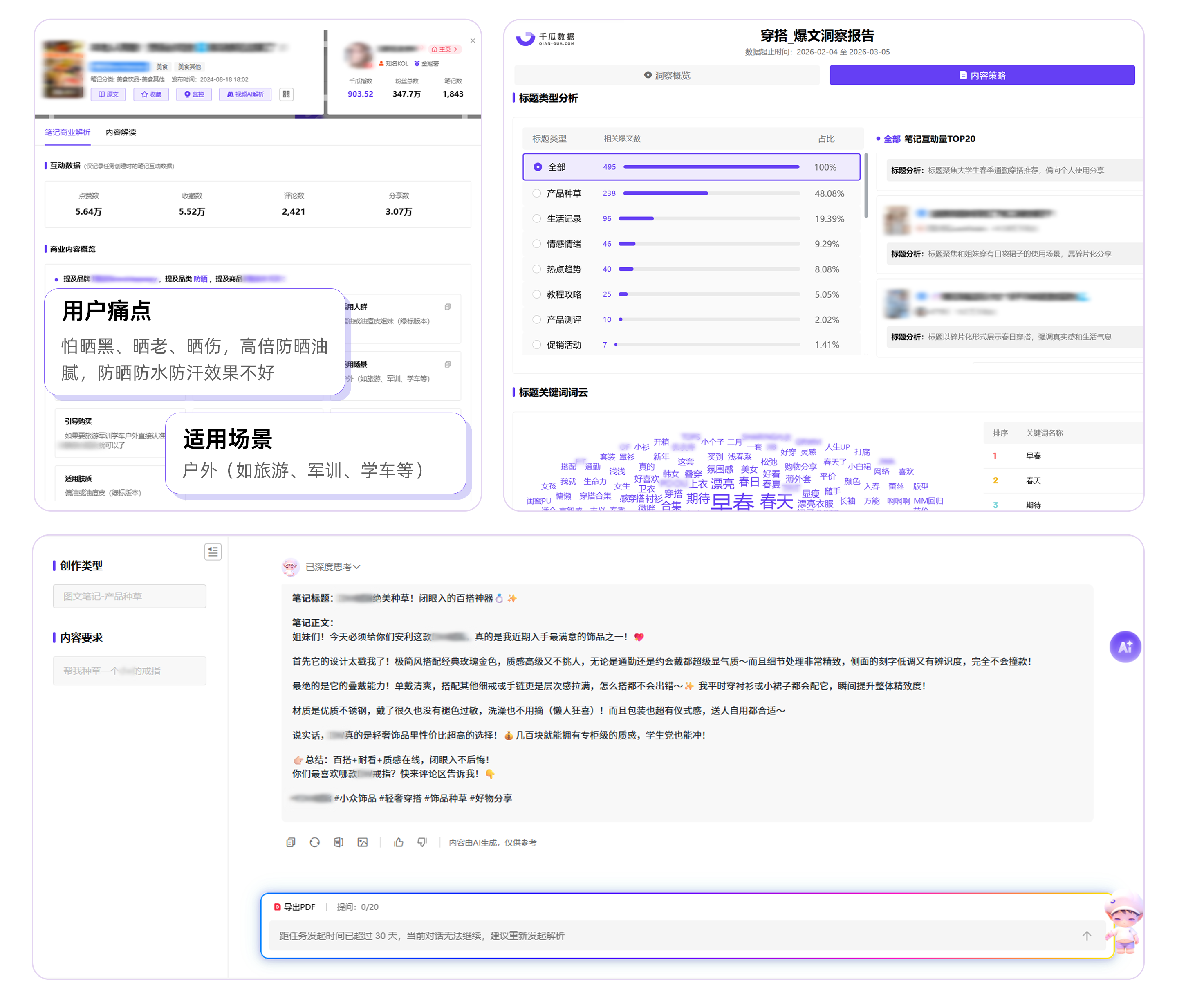Expand the 已深度思考 section

coord(333,566)
